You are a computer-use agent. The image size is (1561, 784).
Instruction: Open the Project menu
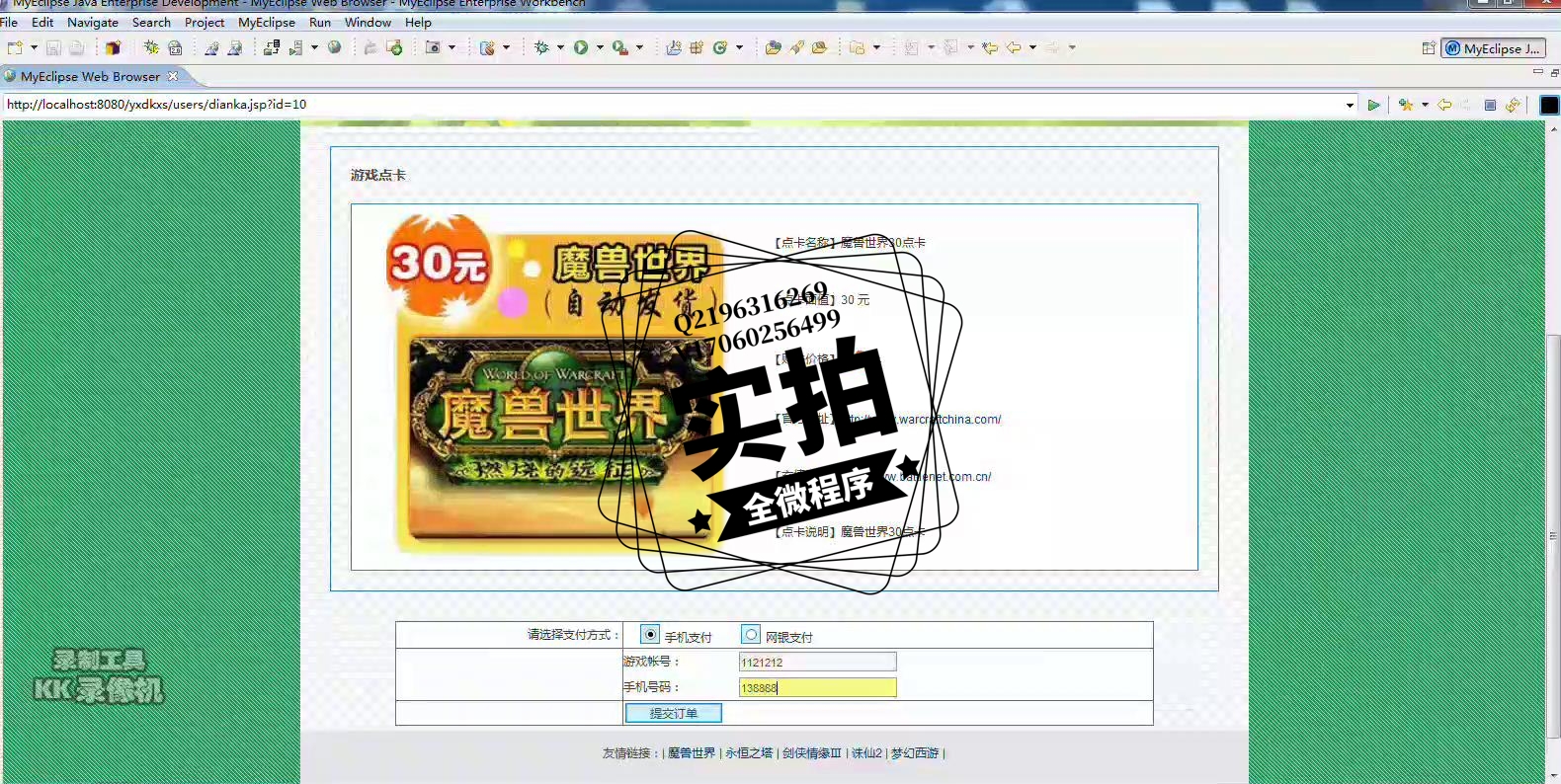click(205, 22)
